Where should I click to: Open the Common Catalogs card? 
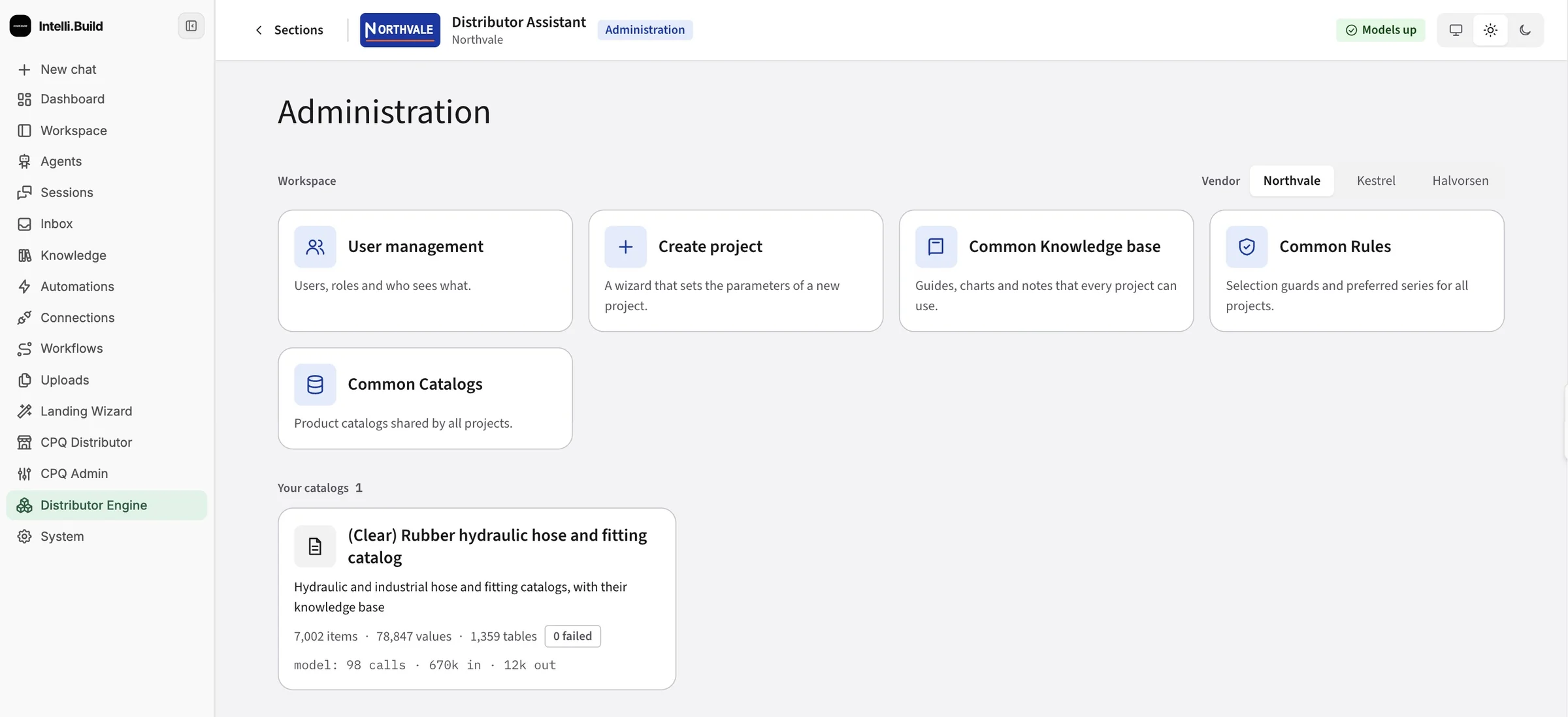point(425,398)
